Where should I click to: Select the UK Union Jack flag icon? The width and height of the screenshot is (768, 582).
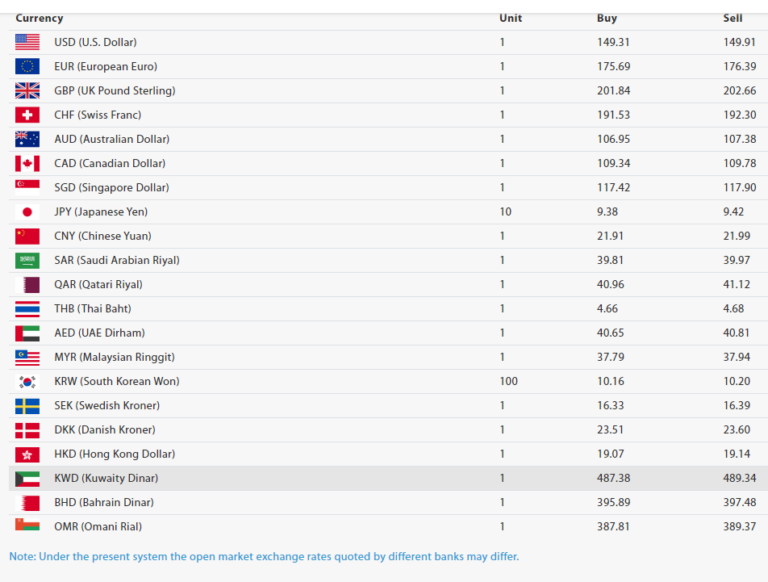point(27,91)
